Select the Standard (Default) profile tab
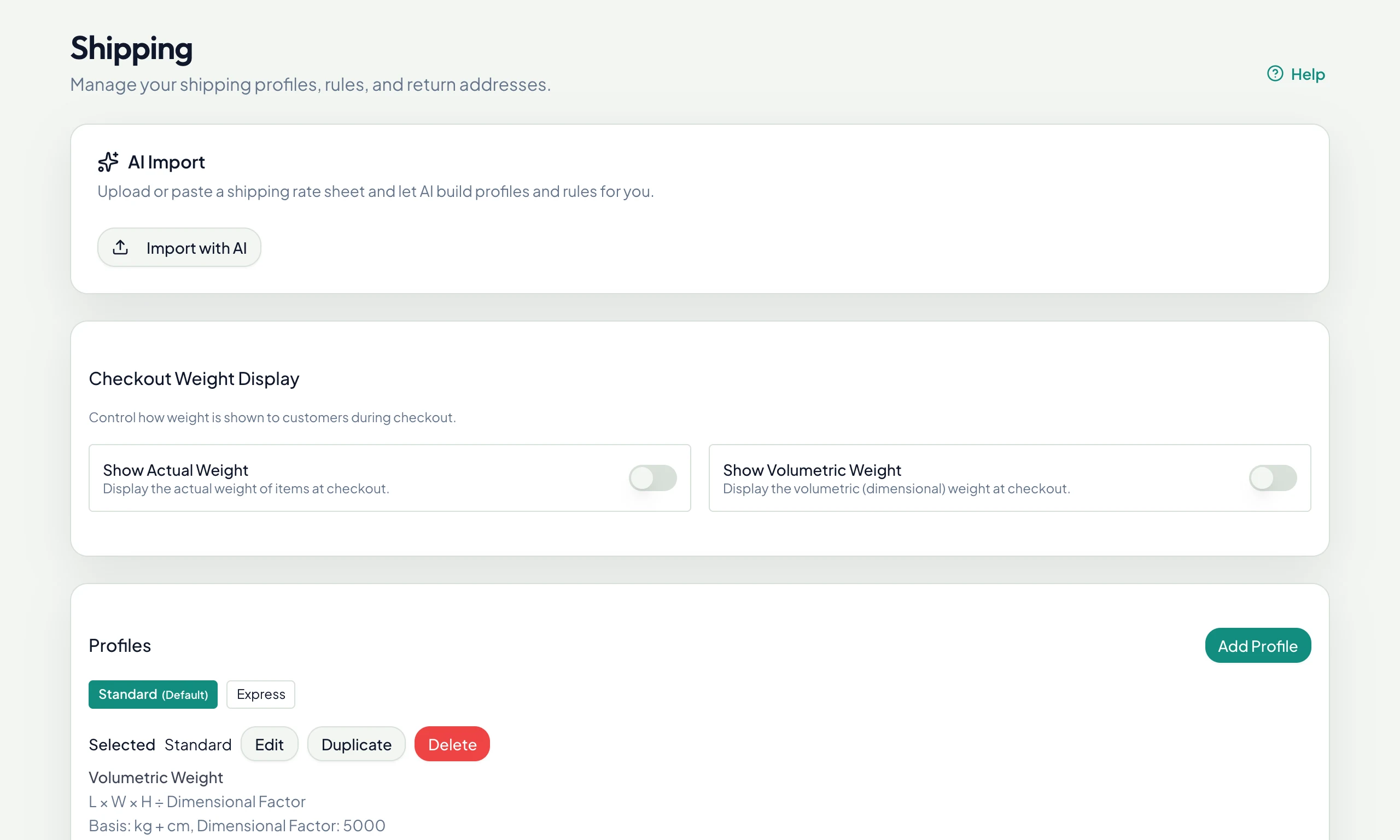The width and height of the screenshot is (1400, 840). point(153,694)
